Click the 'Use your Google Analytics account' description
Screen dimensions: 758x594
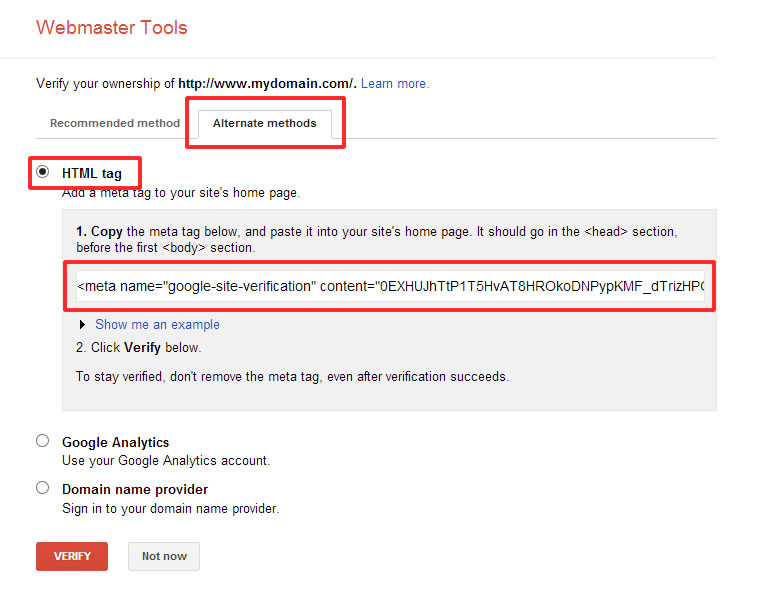(x=166, y=461)
